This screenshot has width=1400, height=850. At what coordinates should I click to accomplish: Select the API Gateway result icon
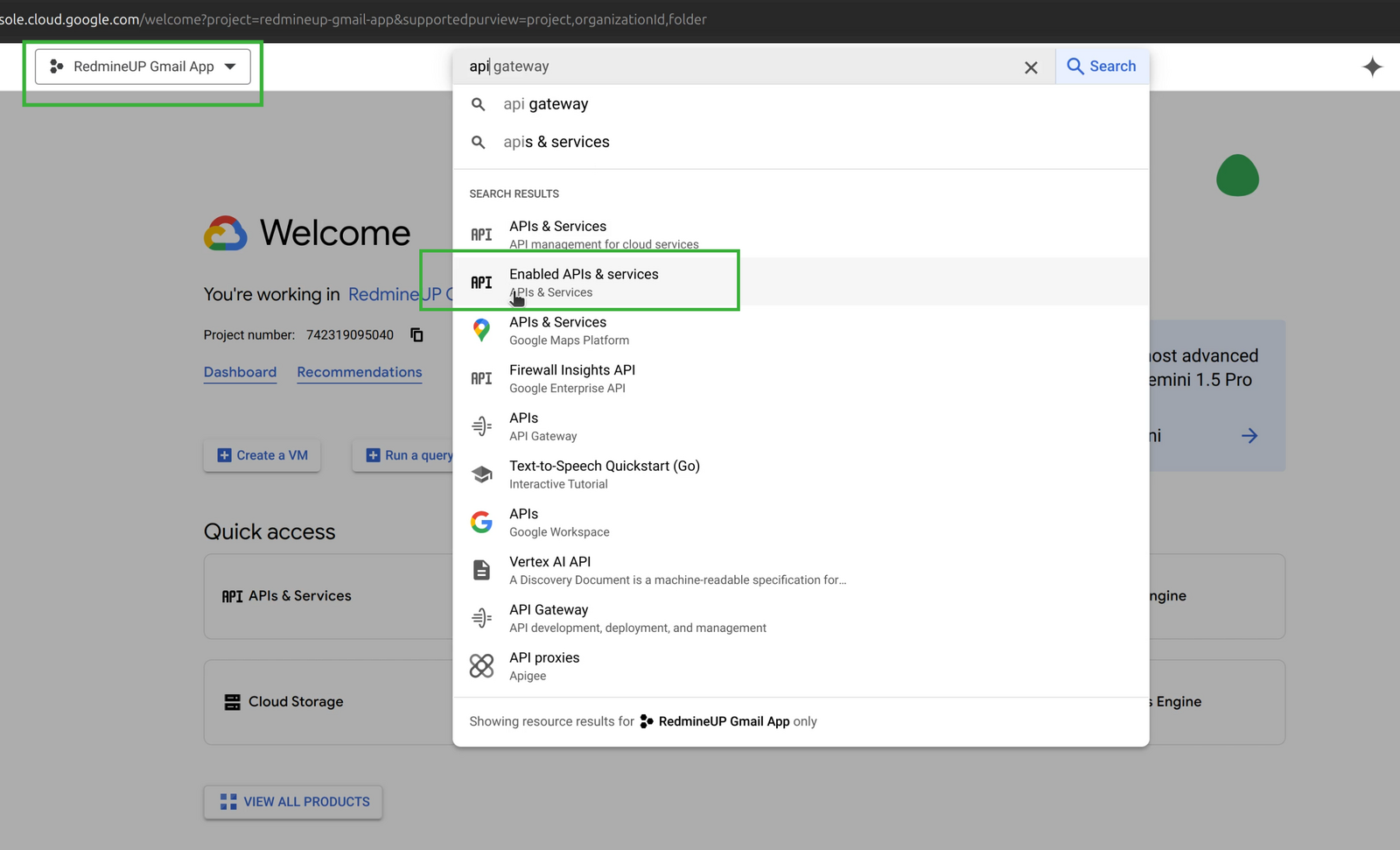[x=482, y=425]
